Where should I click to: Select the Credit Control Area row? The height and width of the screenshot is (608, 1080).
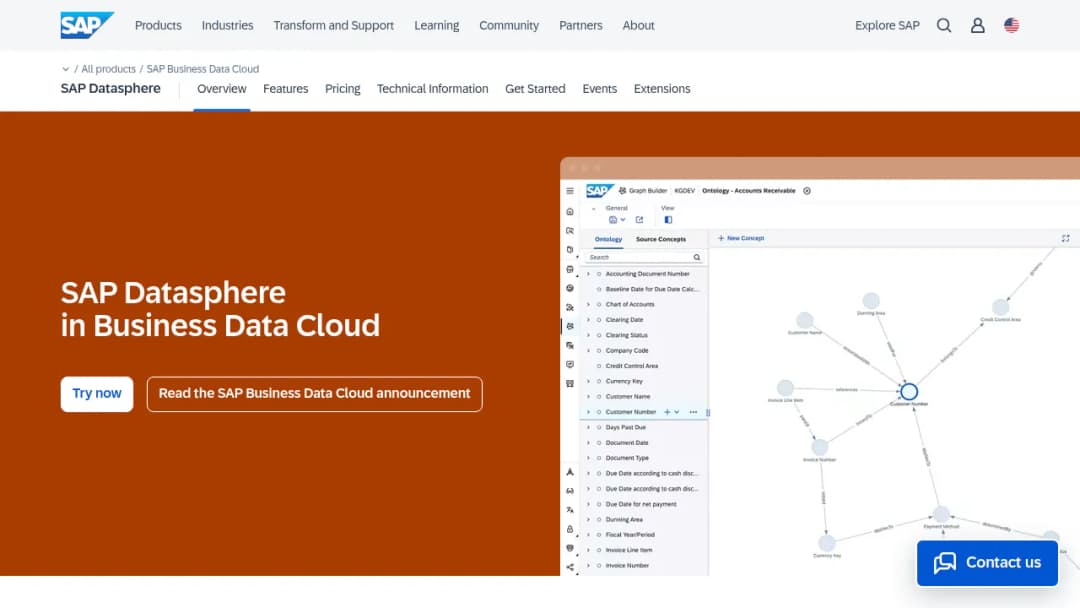pos(643,366)
